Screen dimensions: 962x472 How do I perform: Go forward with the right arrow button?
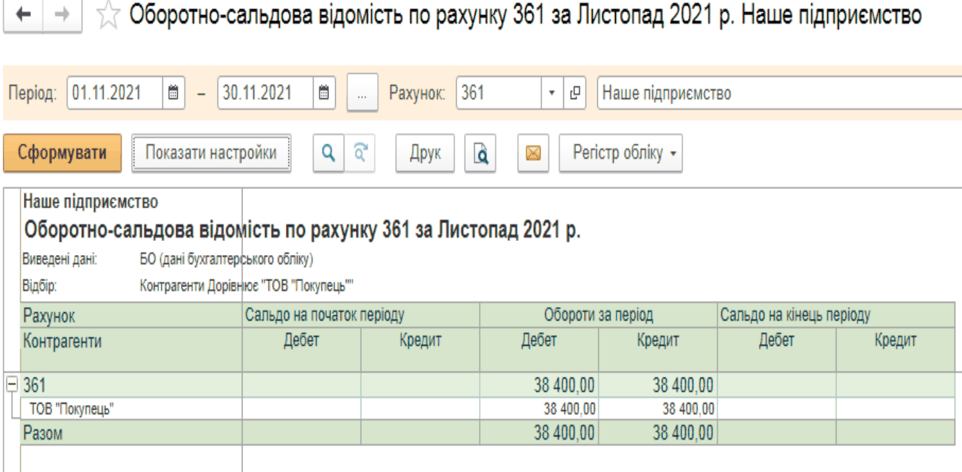(x=63, y=17)
